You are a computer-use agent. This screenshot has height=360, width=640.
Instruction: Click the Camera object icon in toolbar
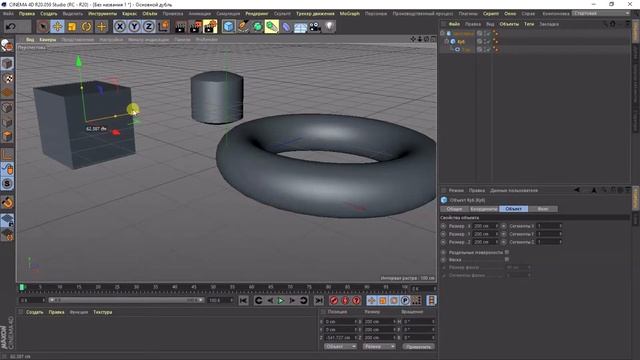[x=315, y=27]
